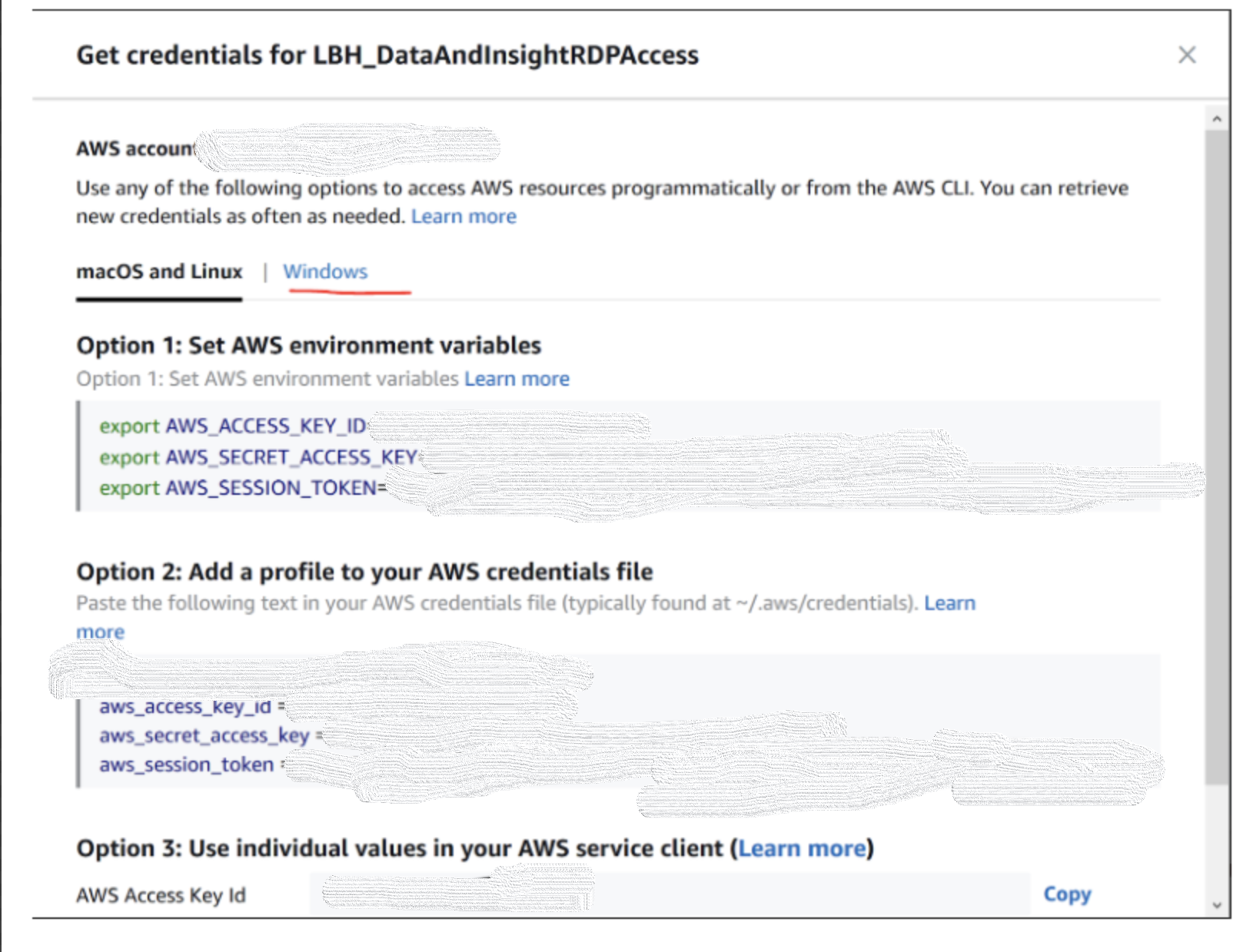Click the Option 2 credentials file heading
Screen dimensions: 1243x952
(x=364, y=572)
